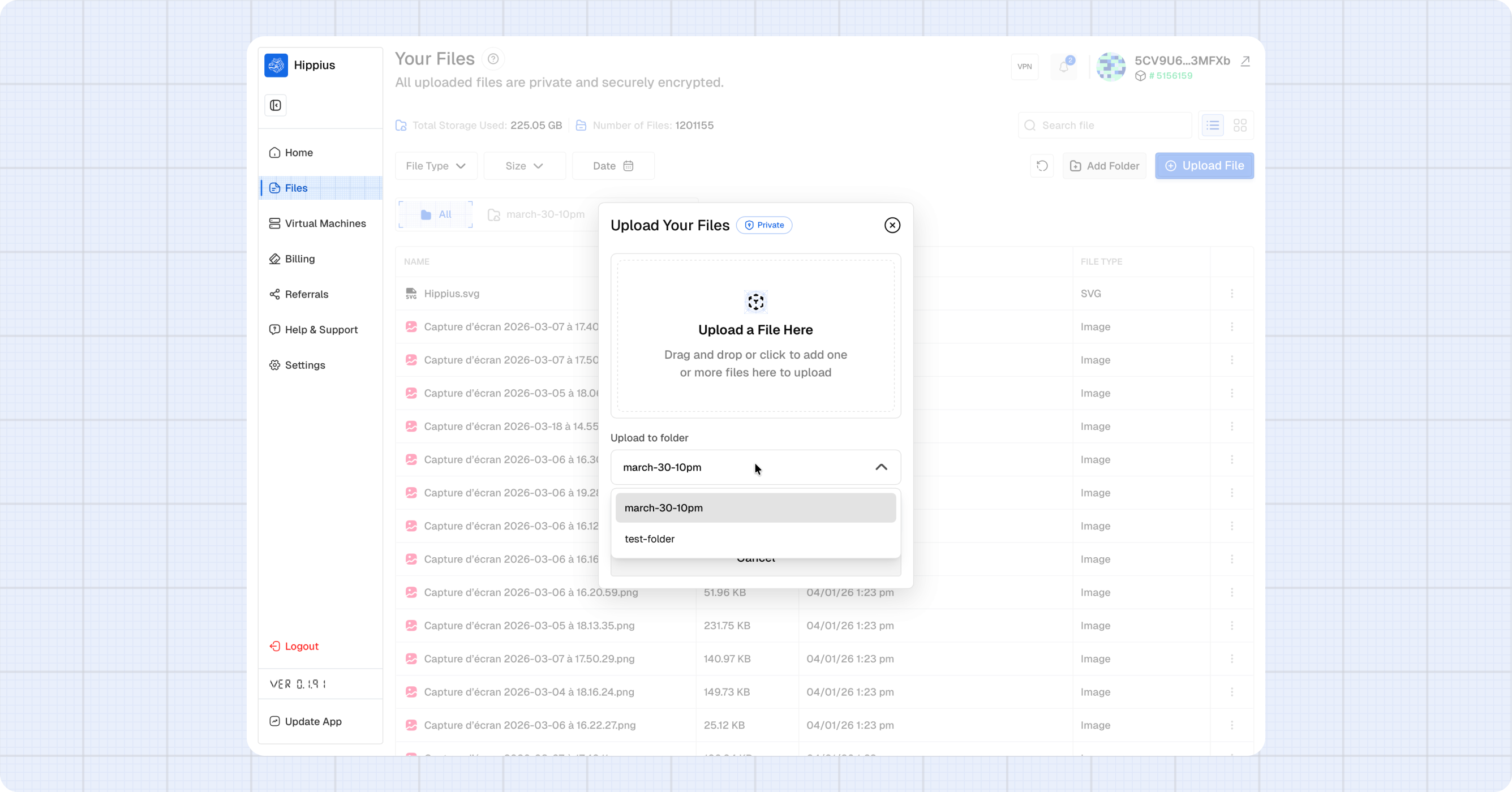
Task: Open notifications via the bell icon
Action: (x=1064, y=67)
